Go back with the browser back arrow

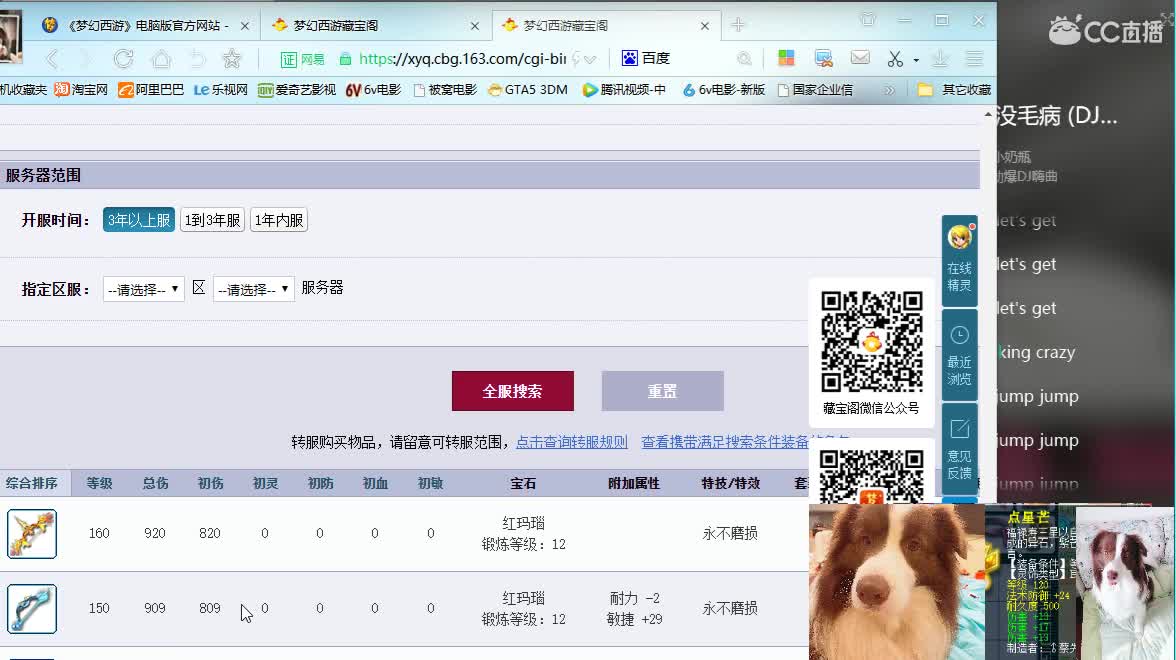pos(52,58)
